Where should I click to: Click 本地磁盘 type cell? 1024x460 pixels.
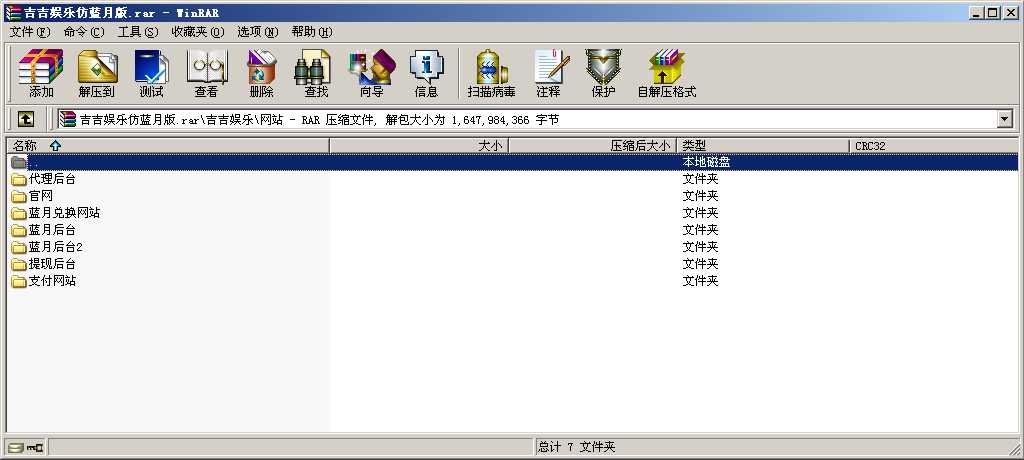point(706,162)
